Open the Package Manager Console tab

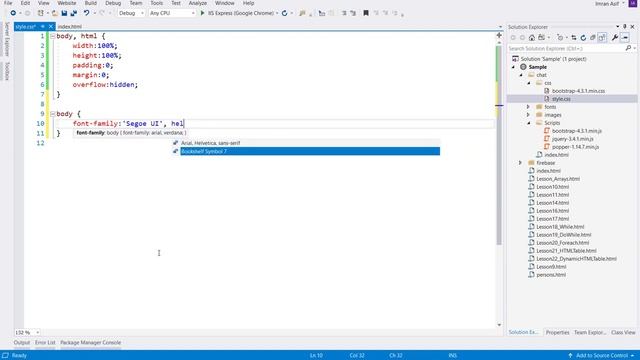(91, 343)
